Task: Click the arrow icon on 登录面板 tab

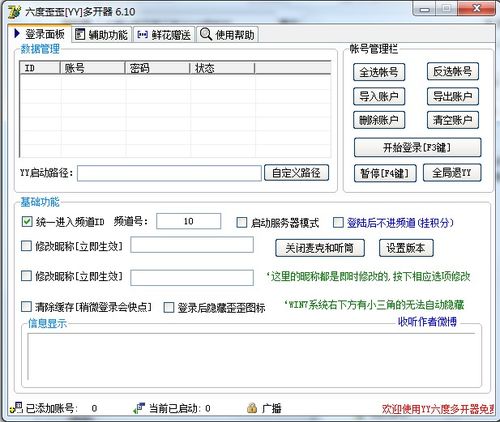Action: [x=17, y=34]
